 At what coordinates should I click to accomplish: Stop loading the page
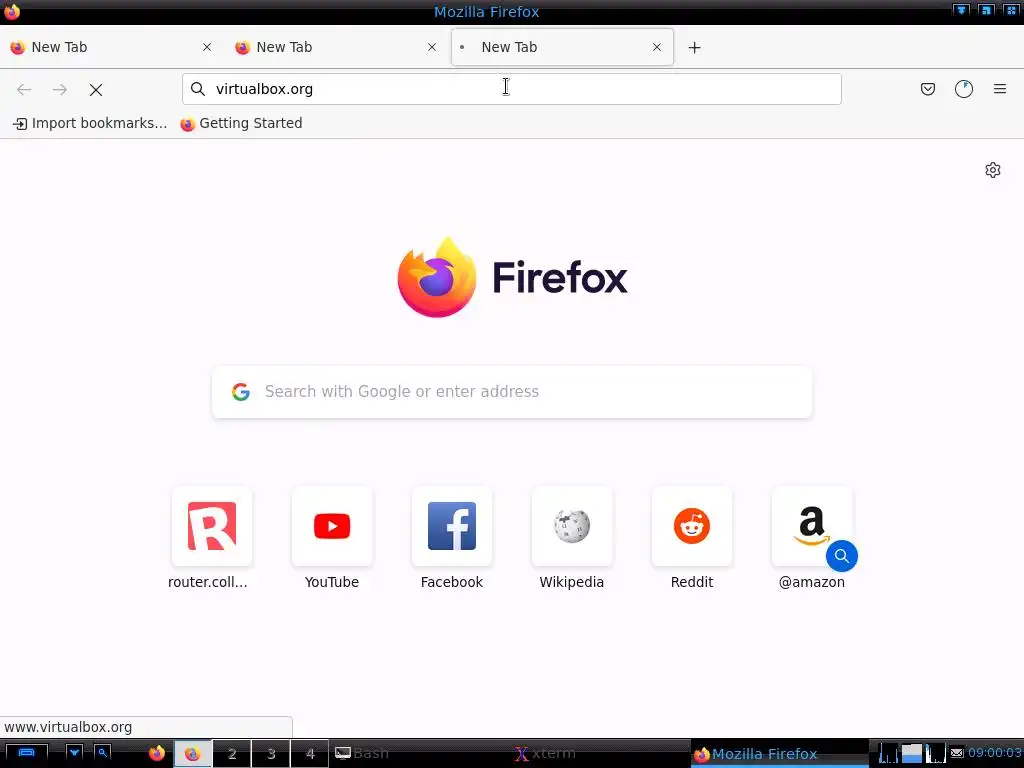coord(96,89)
